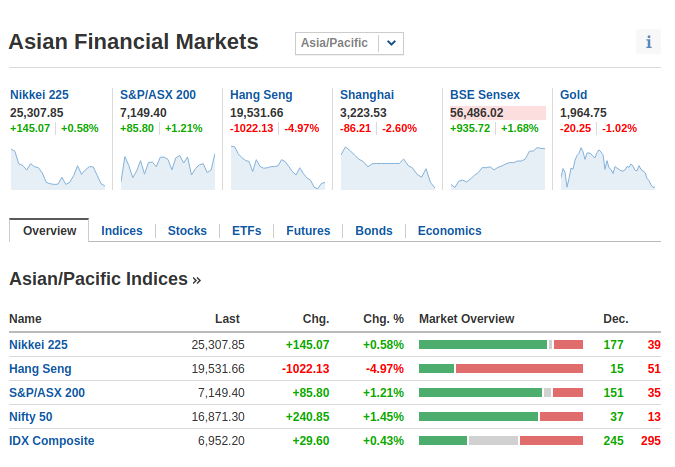This screenshot has height=467, width=675.
Task: Open the Asian/Pacific Indices heading link
Action: (105, 279)
